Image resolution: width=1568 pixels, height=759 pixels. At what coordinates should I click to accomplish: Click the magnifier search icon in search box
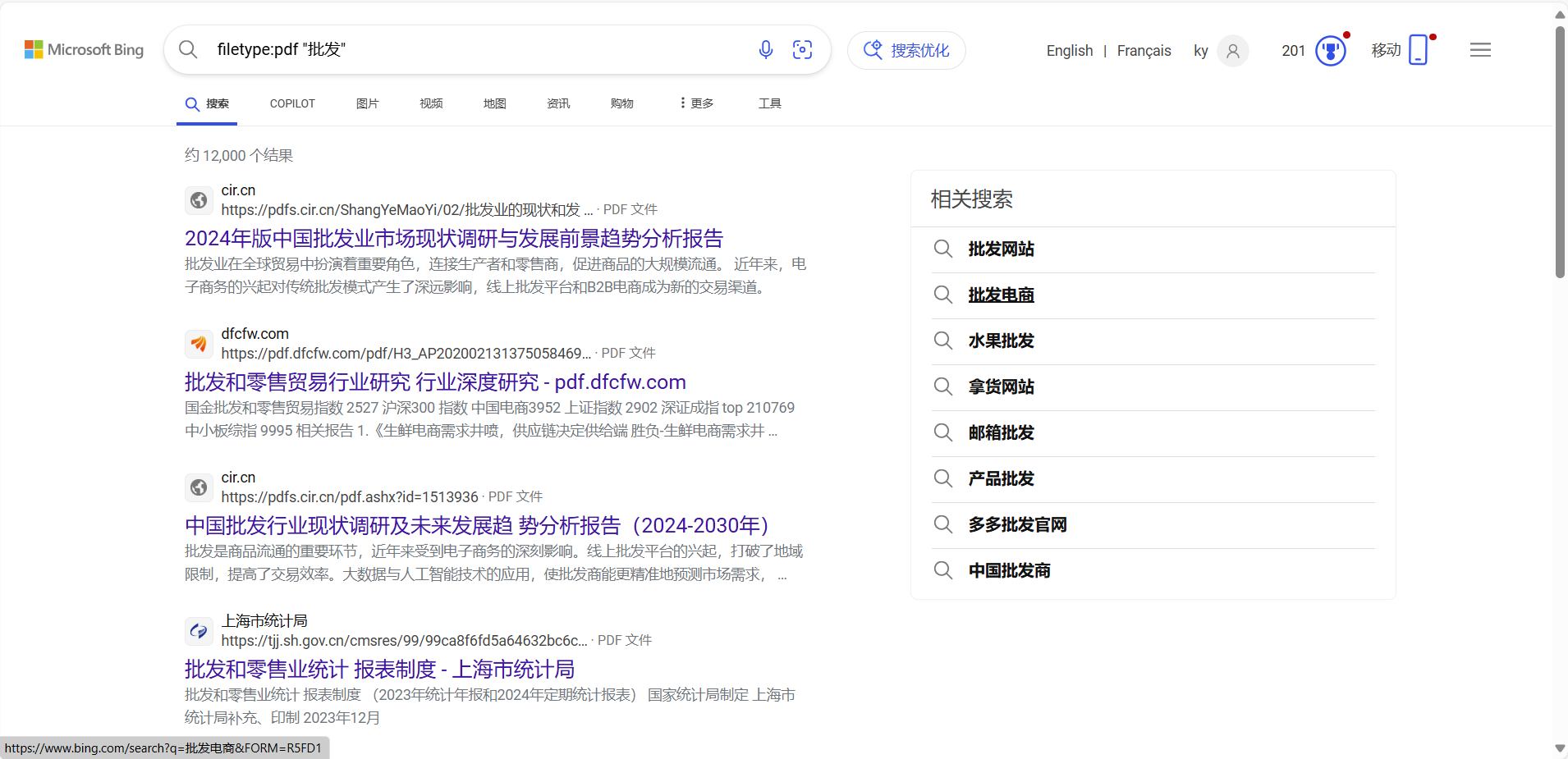click(x=188, y=50)
